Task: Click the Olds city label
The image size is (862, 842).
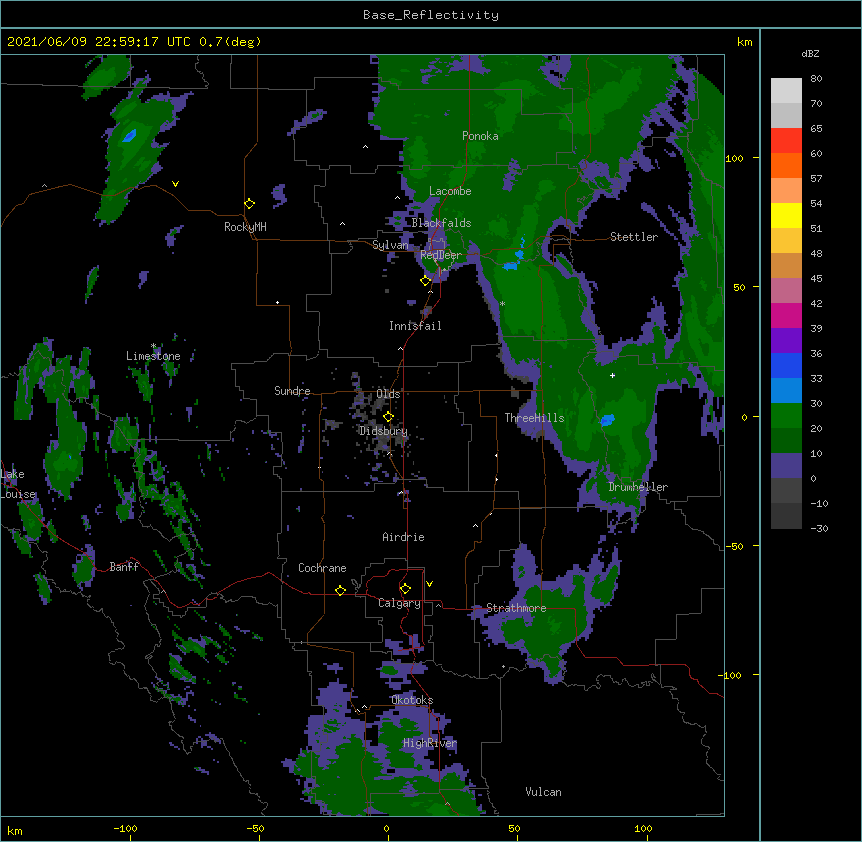Action: (388, 394)
